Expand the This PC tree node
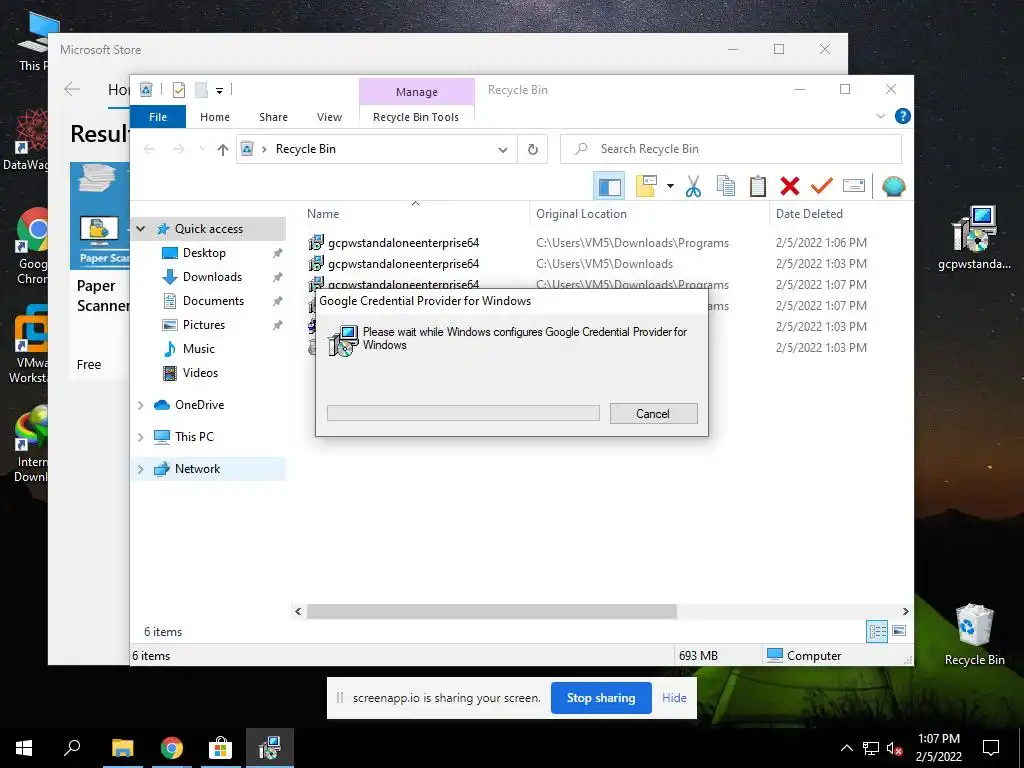1024x768 pixels. [x=140, y=437]
